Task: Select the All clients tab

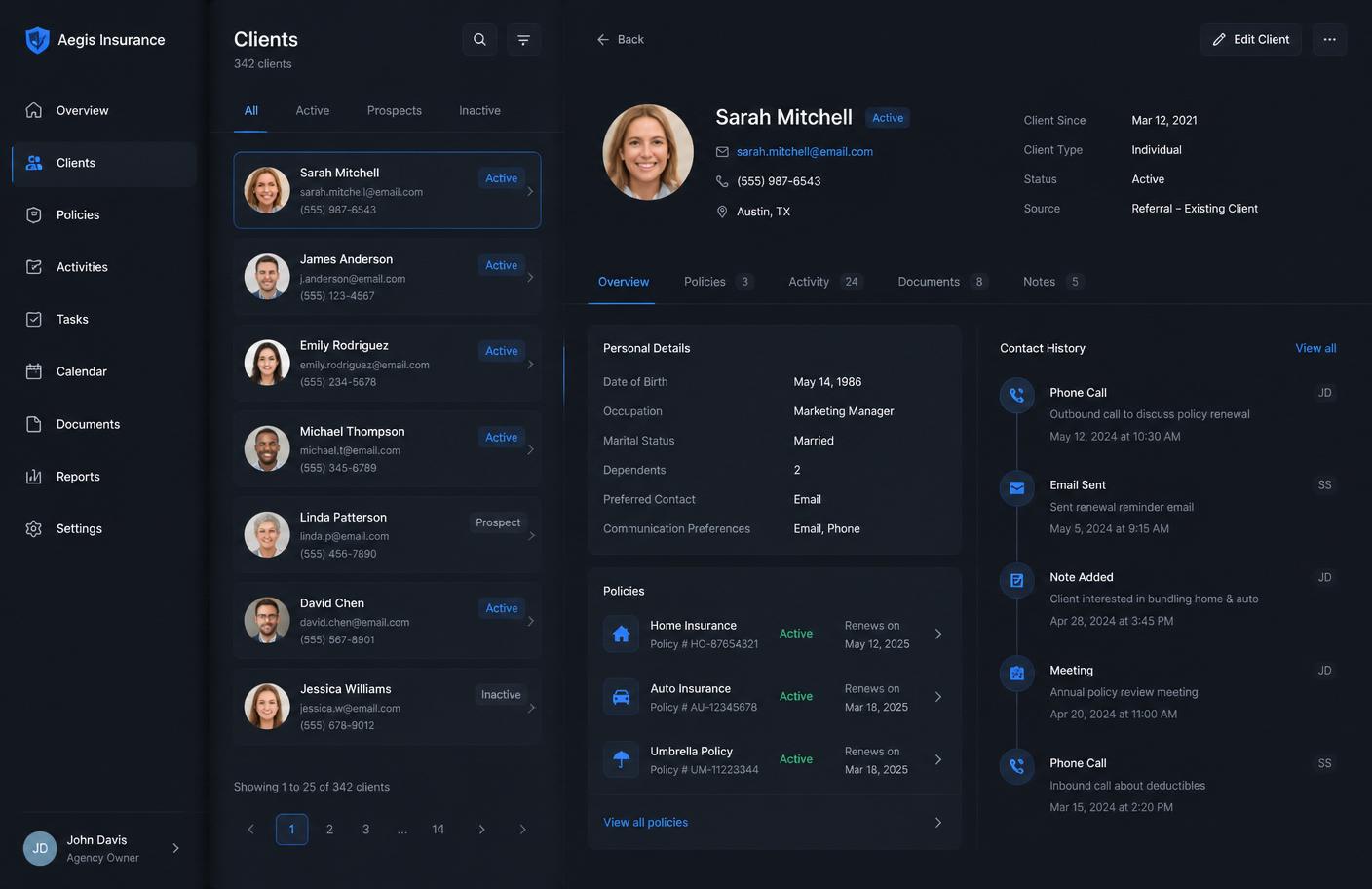Action: click(x=250, y=110)
